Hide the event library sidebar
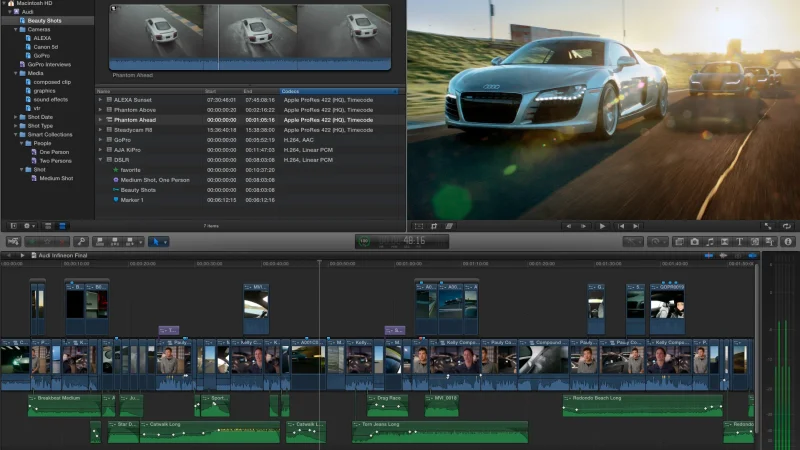 point(13,226)
